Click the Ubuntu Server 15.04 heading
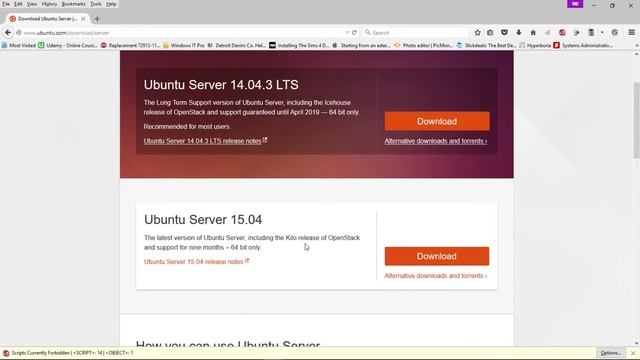This screenshot has height=360, width=640. click(203, 220)
